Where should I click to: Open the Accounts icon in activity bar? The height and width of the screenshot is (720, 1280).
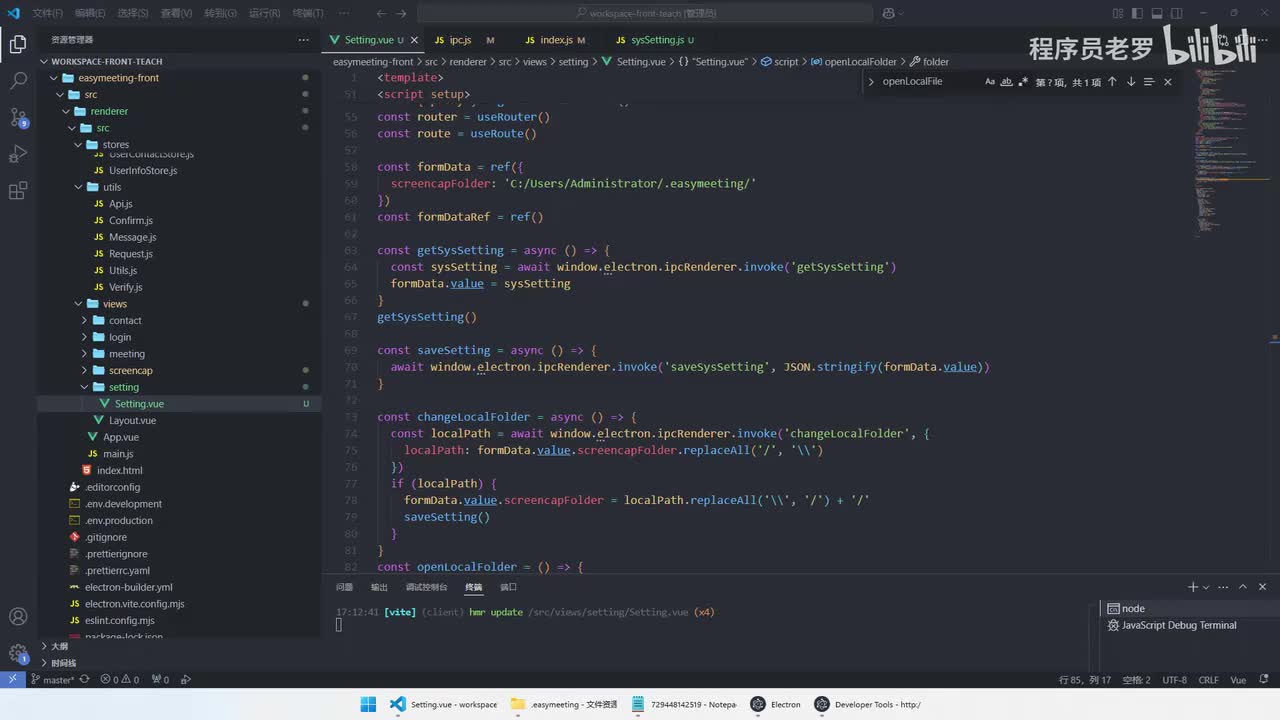pos(18,616)
